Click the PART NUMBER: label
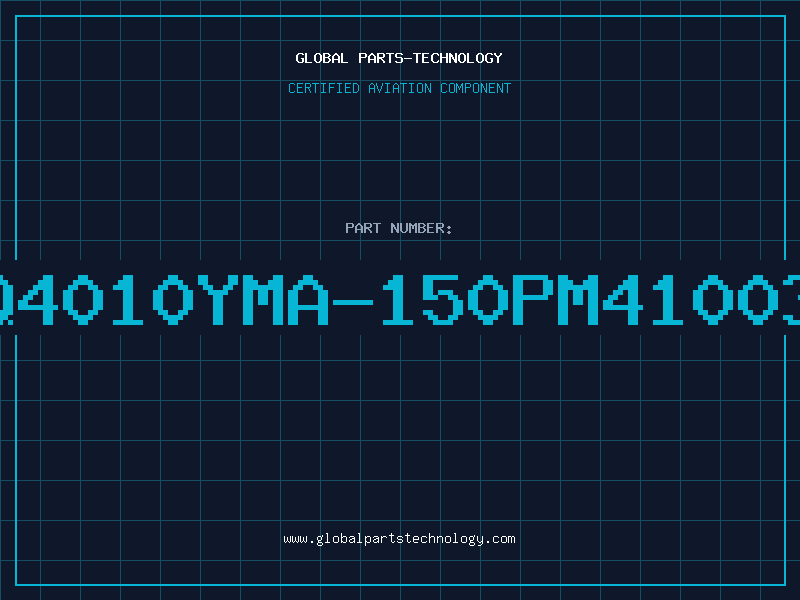800x600 pixels. coord(399,228)
